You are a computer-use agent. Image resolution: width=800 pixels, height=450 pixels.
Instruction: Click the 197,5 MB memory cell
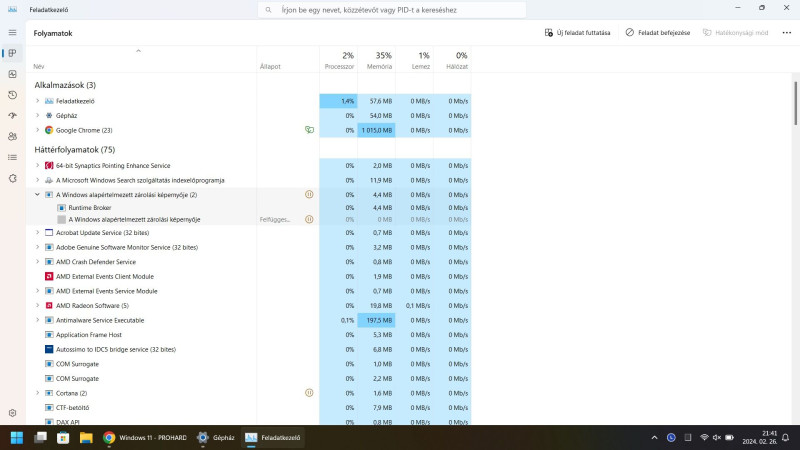[377, 320]
